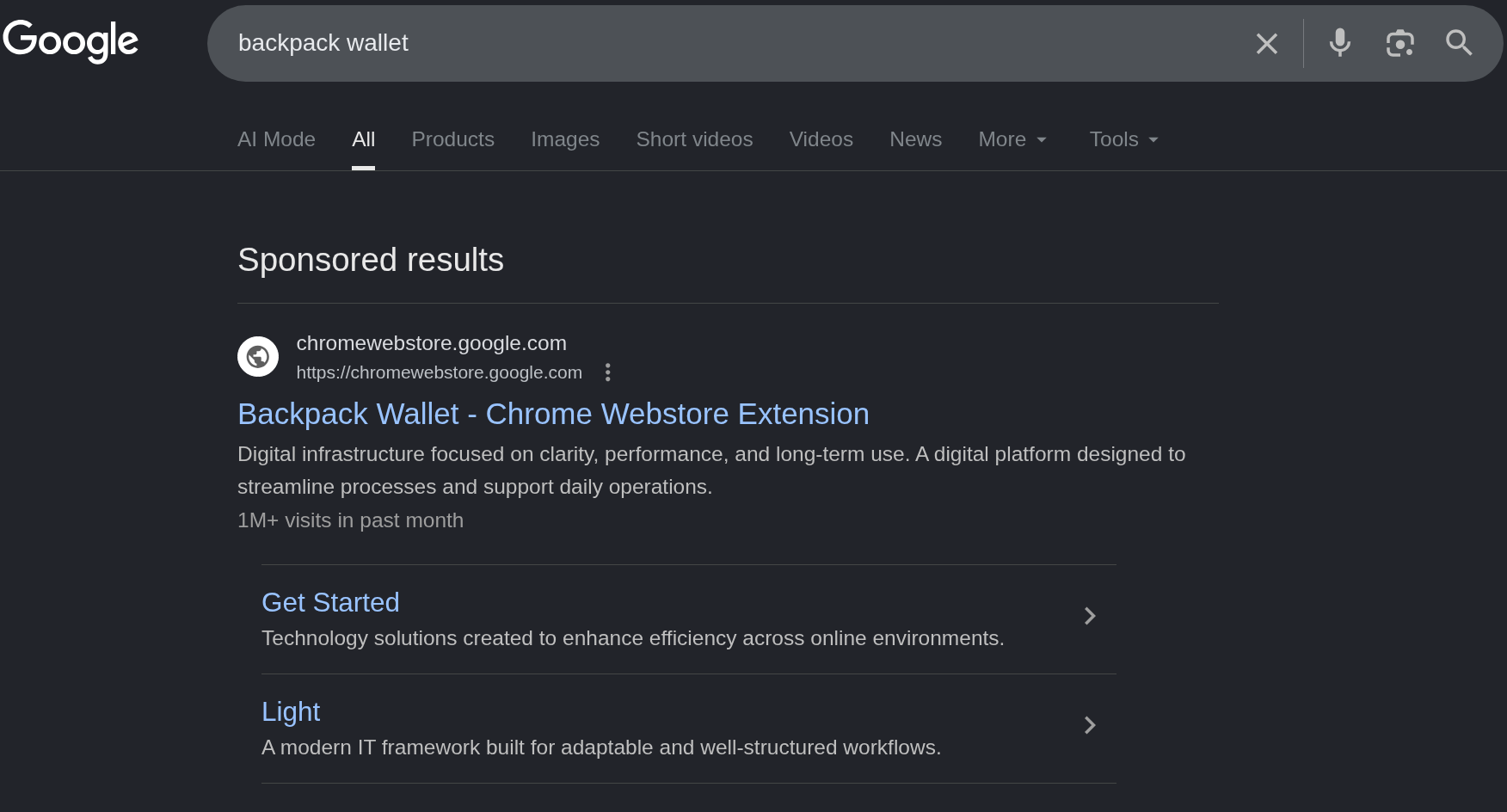Open the Tools dropdown
Image resolution: width=1507 pixels, height=812 pixels.
pyautogui.click(x=1123, y=139)
